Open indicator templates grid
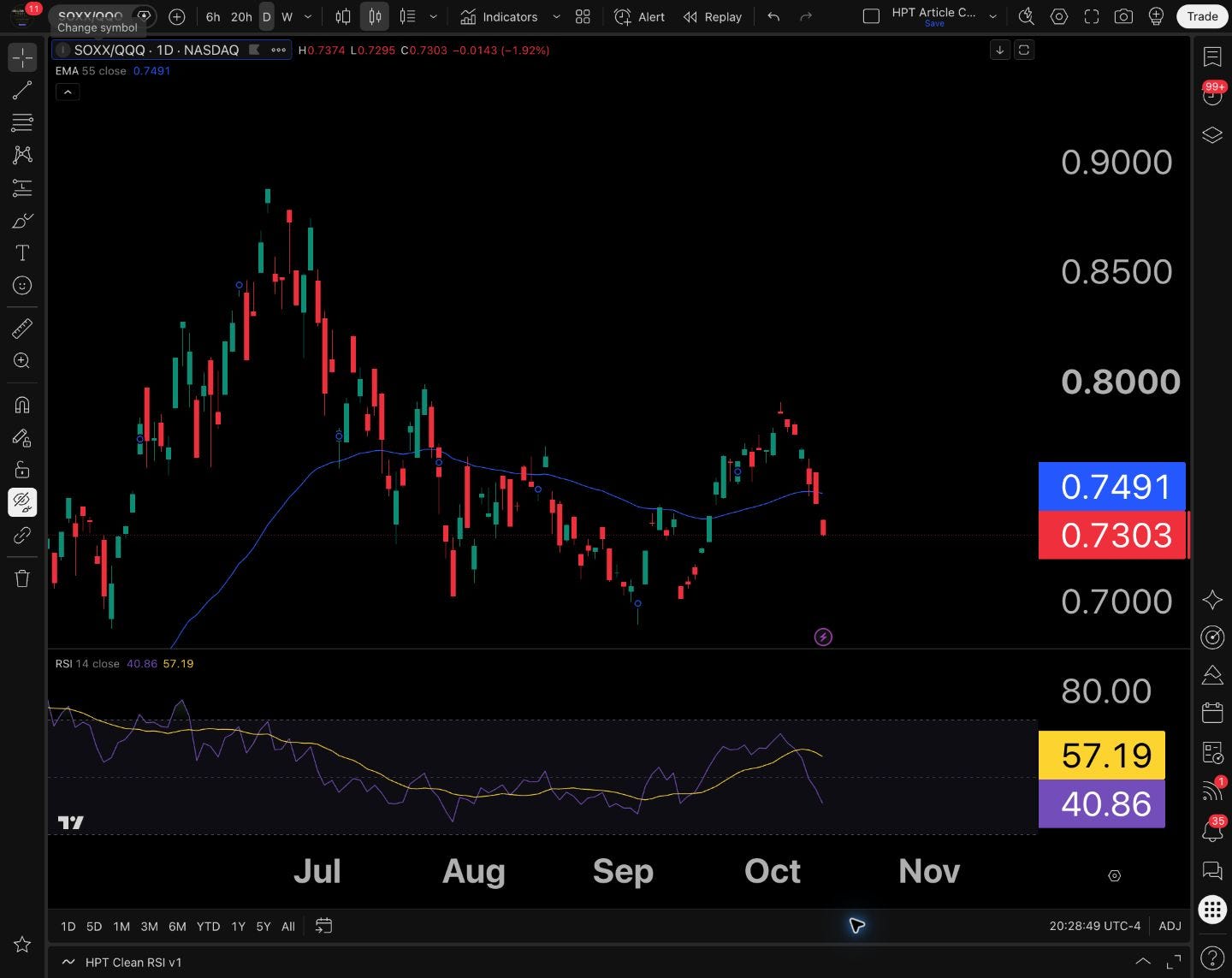This screenshot has height=978, width=1232. (x=583, y=16)
